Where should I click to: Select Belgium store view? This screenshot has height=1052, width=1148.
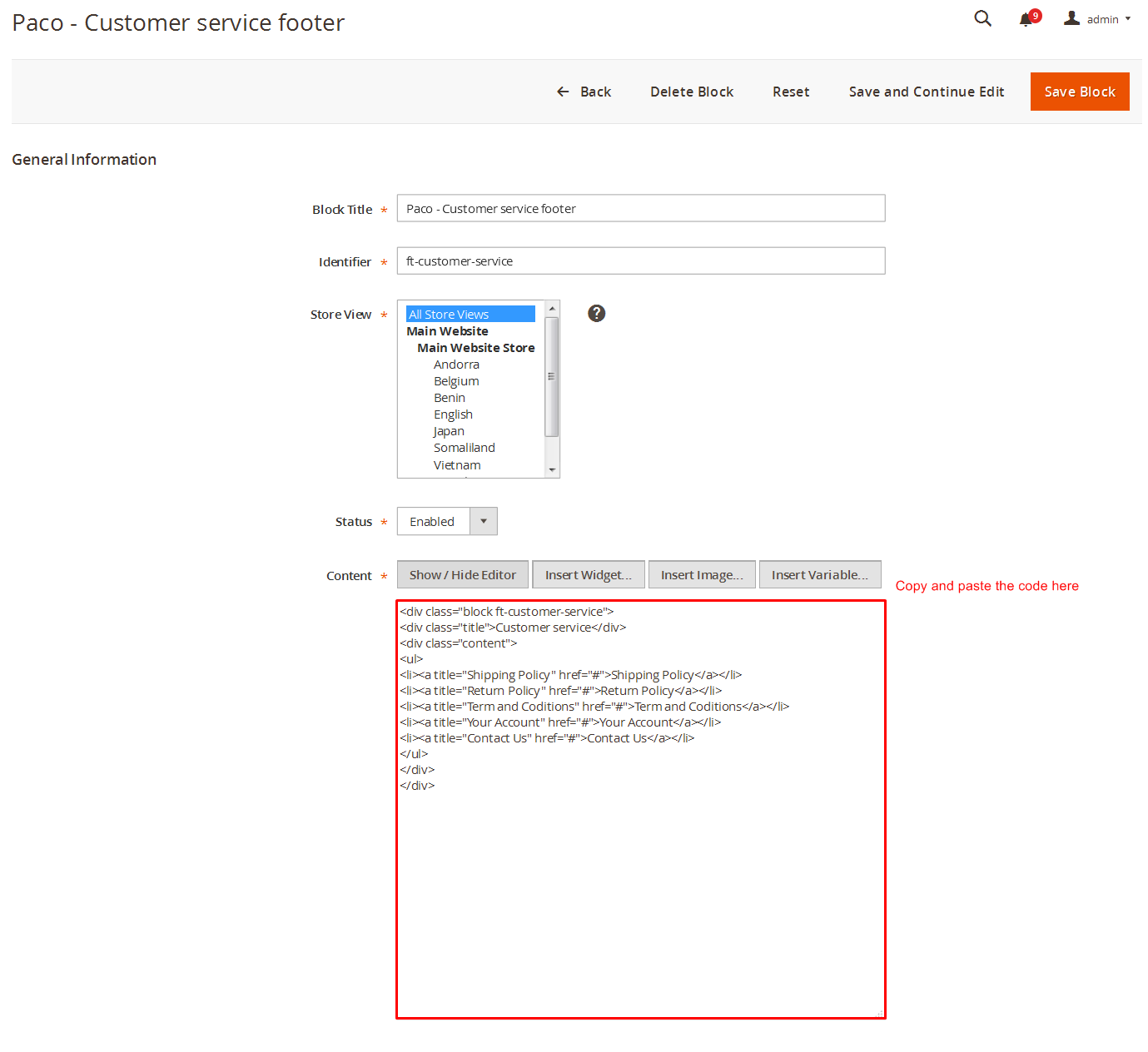point(456,381)
